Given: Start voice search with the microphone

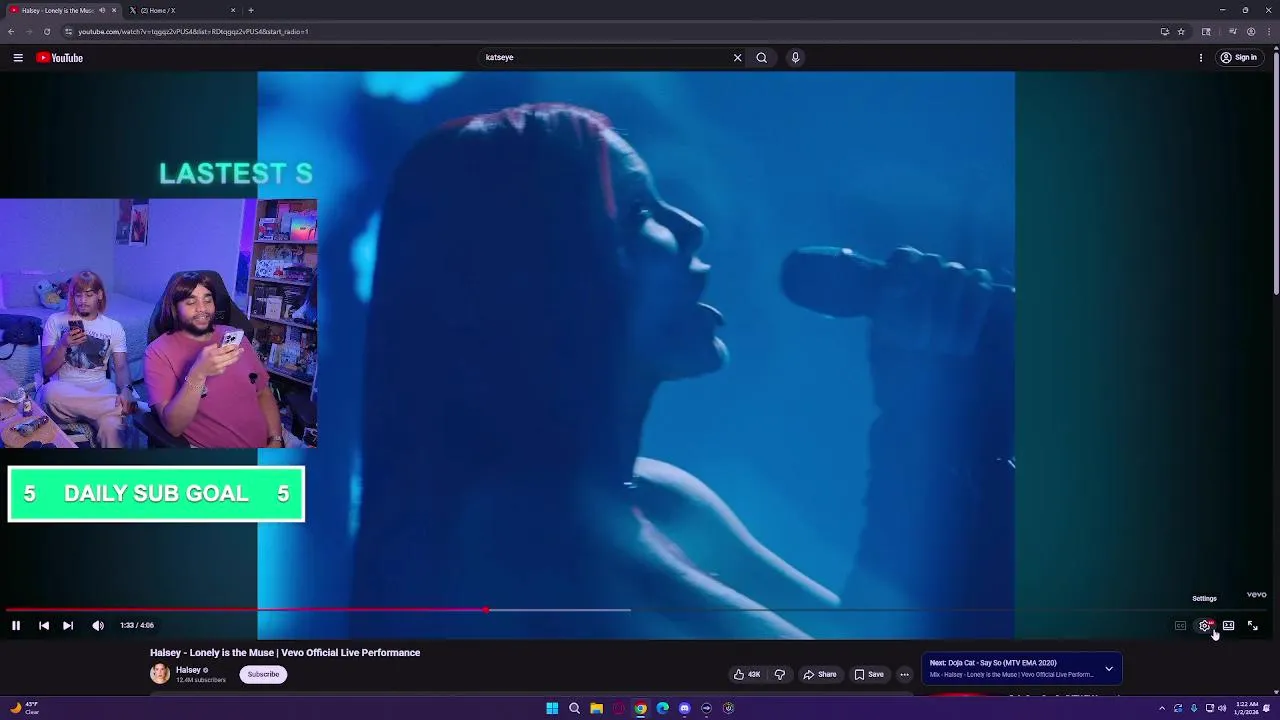Looking at the screenshot, I should coord(795,57).
